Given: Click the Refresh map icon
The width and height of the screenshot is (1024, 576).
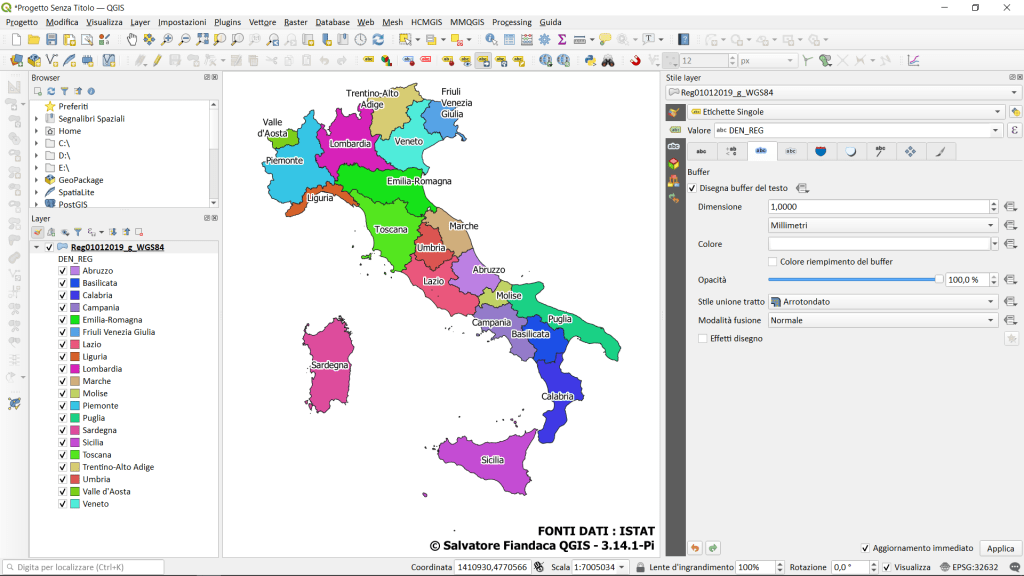Looking at the screenshot, I should 378,39.
